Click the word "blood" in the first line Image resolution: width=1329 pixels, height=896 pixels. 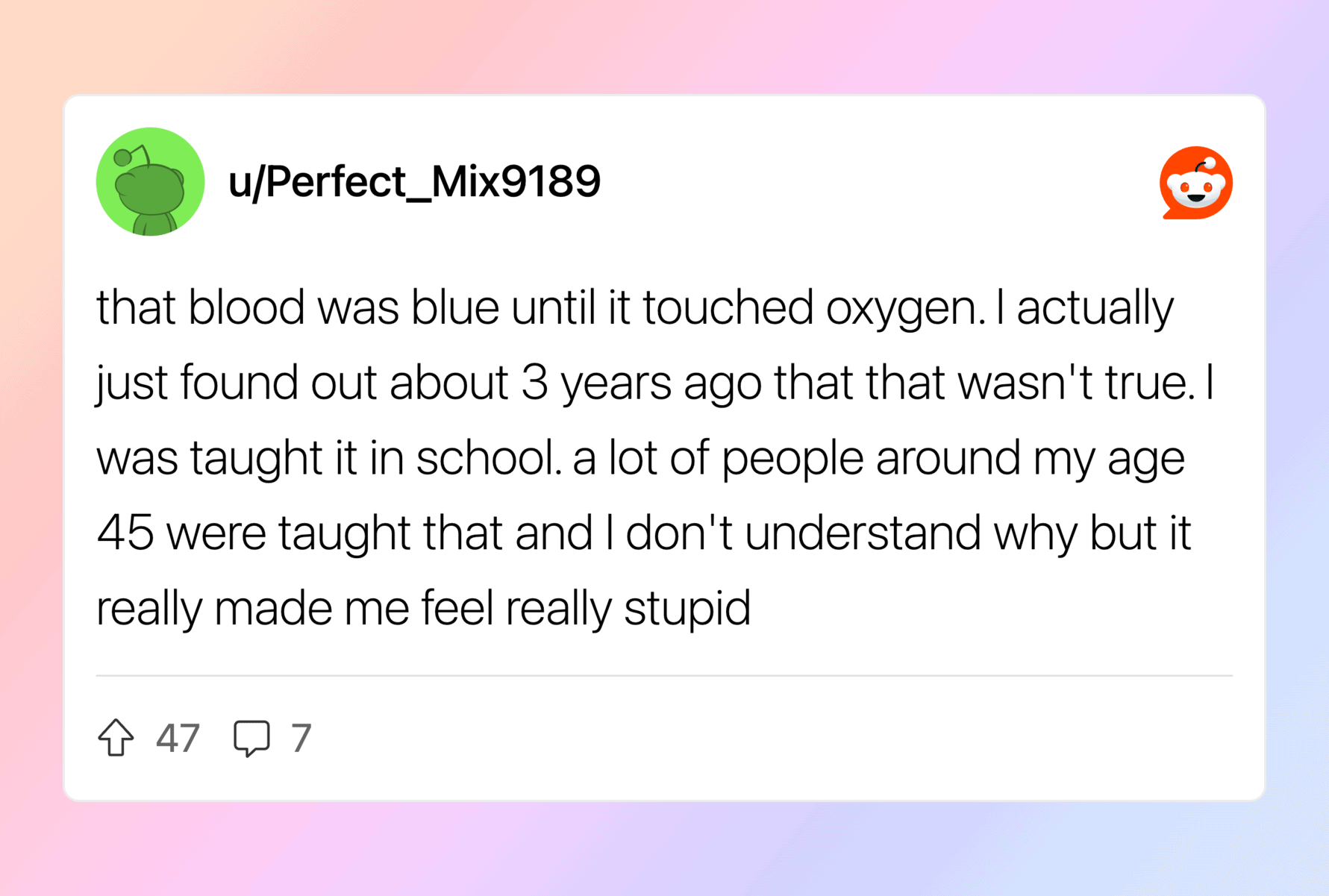coord(246,308)
